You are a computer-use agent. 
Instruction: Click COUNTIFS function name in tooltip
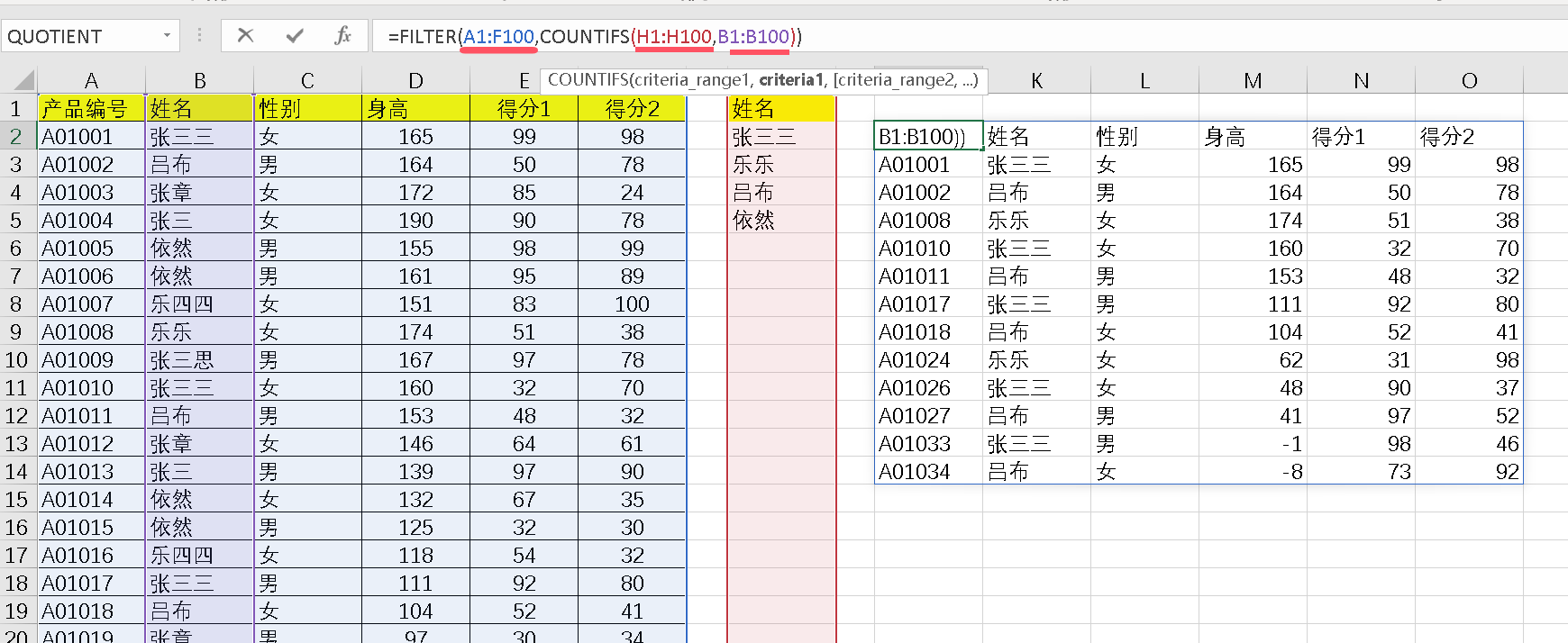(x=587, y=79)
